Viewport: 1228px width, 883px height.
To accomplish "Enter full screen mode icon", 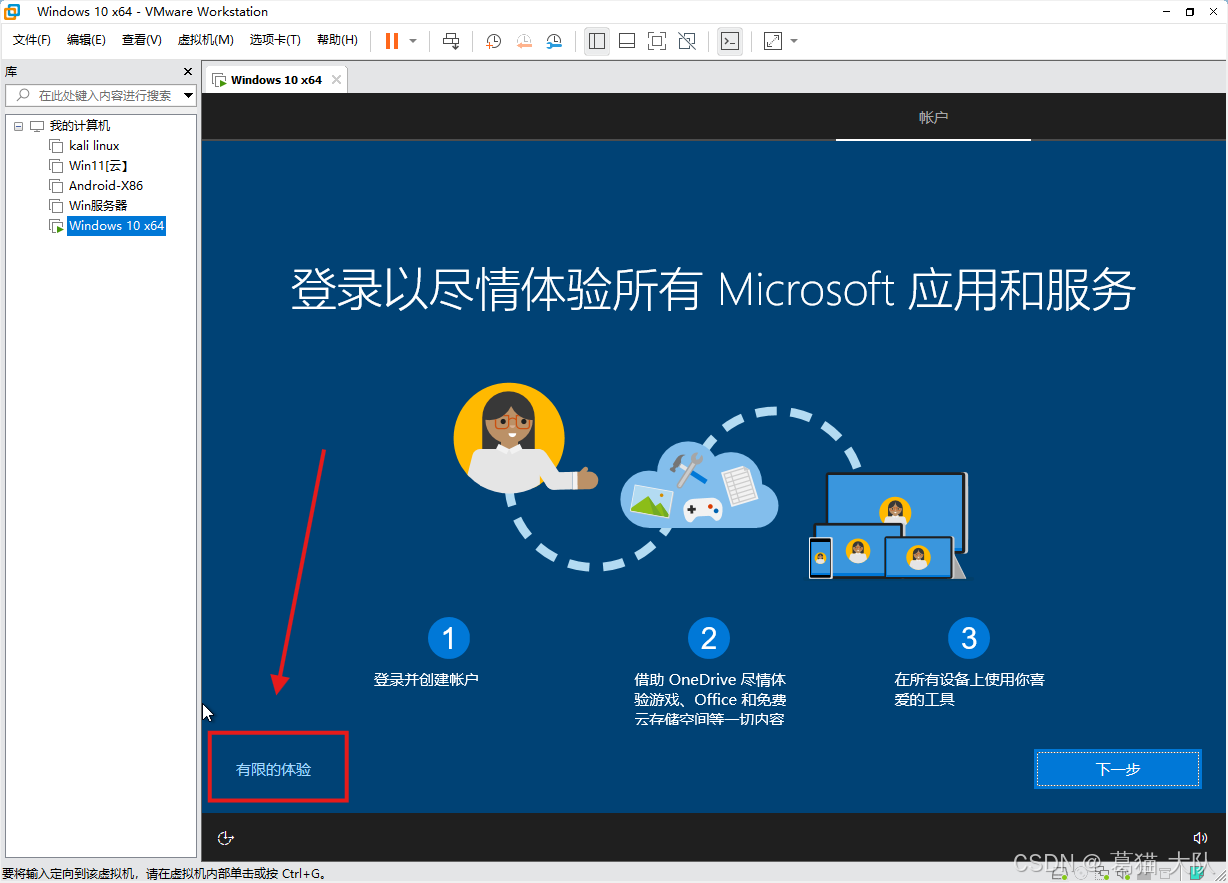I will pyautogui.click(x=657, y=41).
